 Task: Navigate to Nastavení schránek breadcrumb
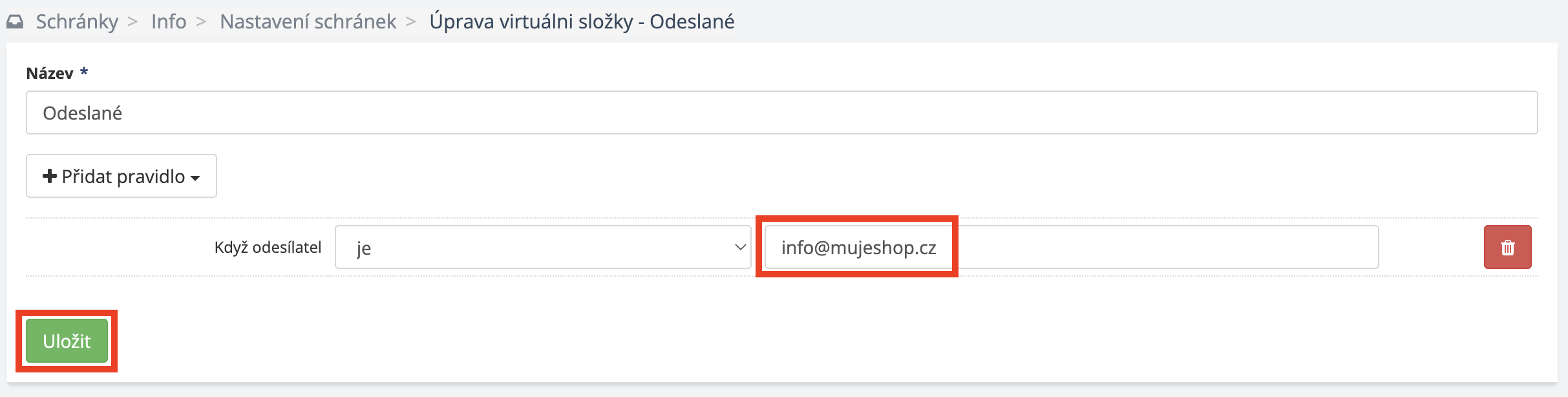(308, 22)
